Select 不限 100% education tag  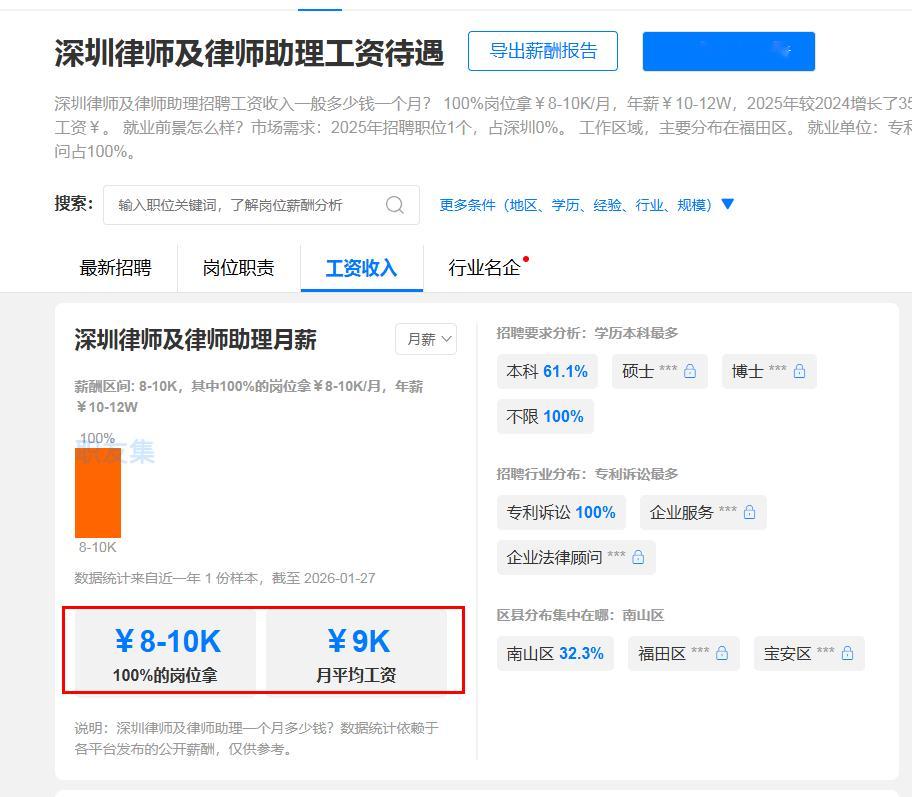coord(545,417)
